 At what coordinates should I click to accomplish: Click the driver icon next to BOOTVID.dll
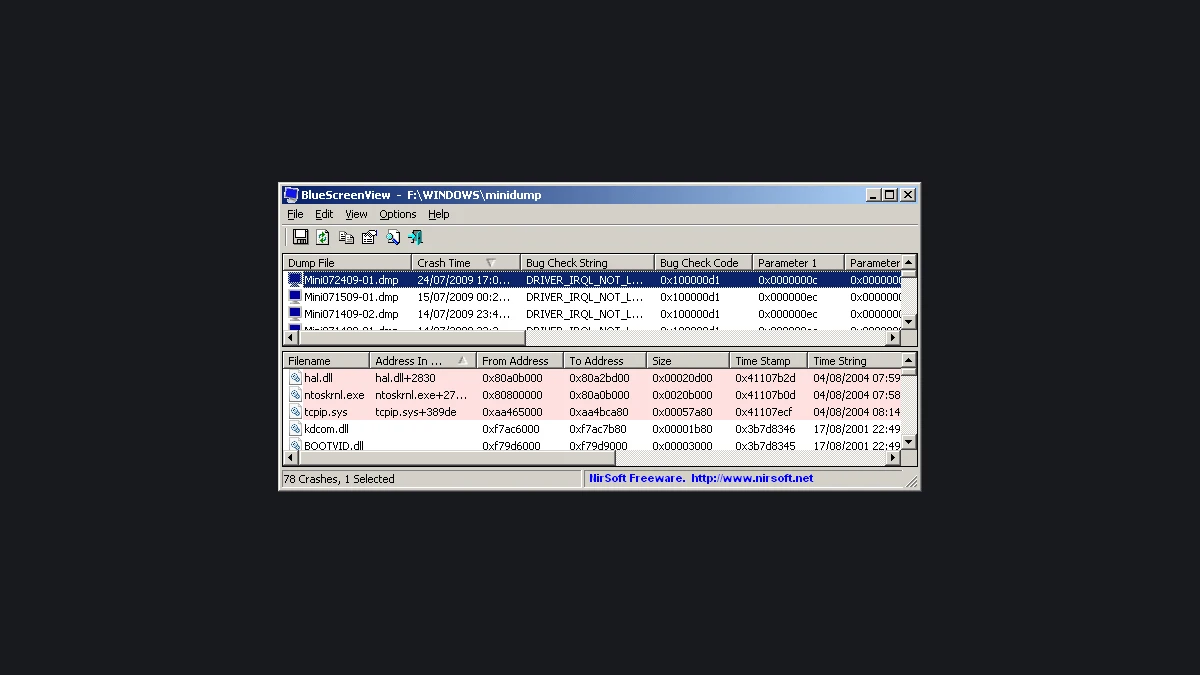[295, 446]
